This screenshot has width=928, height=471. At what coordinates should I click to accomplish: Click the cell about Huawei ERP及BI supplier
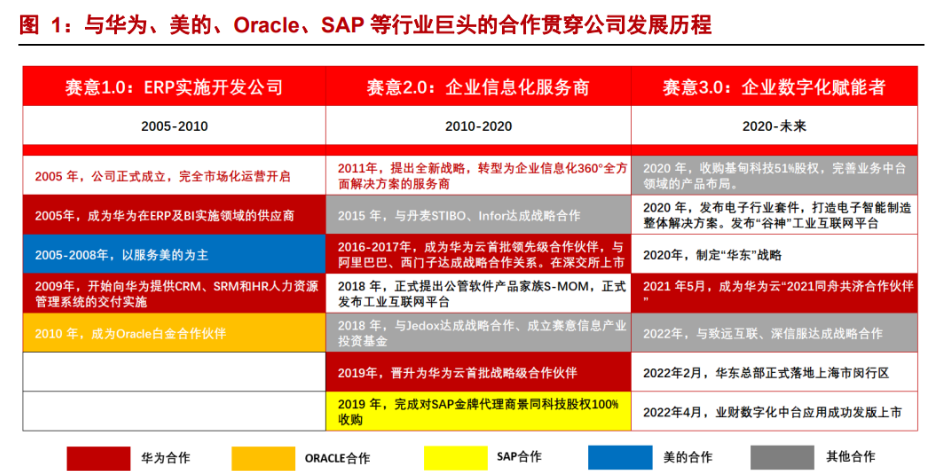point(174,215)
